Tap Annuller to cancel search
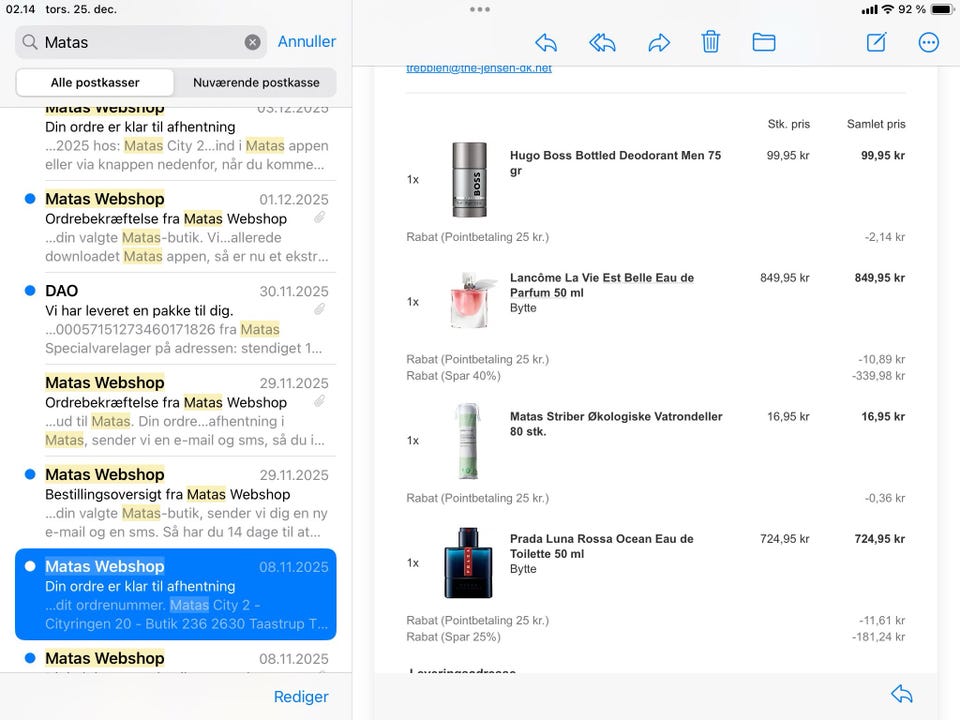Screen dimensions: 960x720 pos(307,42)
